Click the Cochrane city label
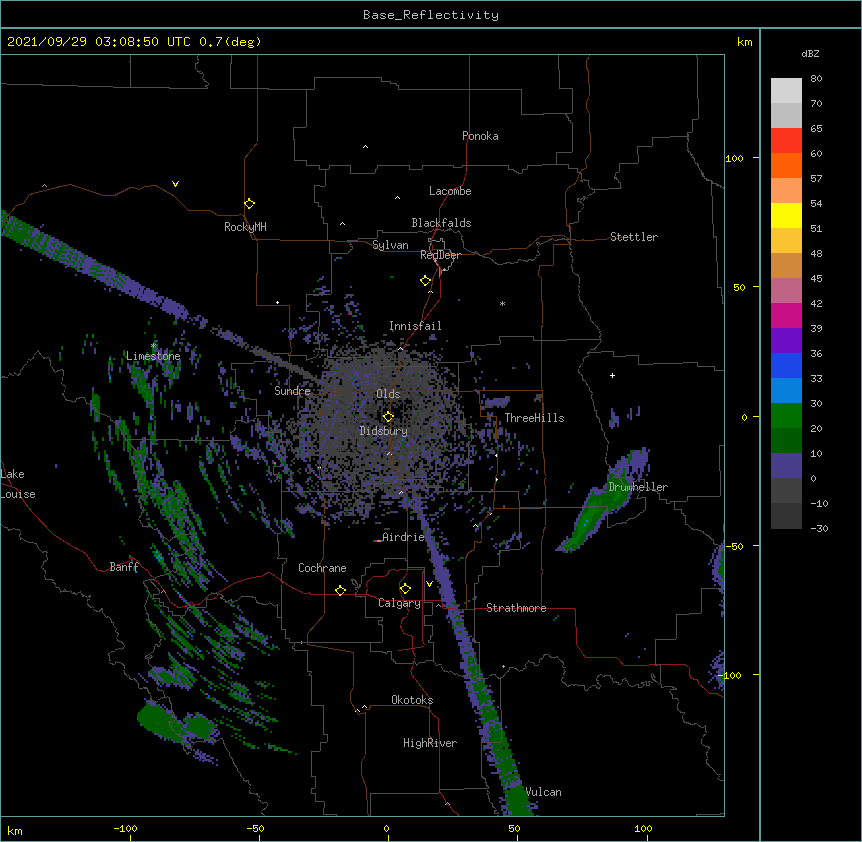Image resolution: width=862 pixels, height=842 pixels. 322,568
